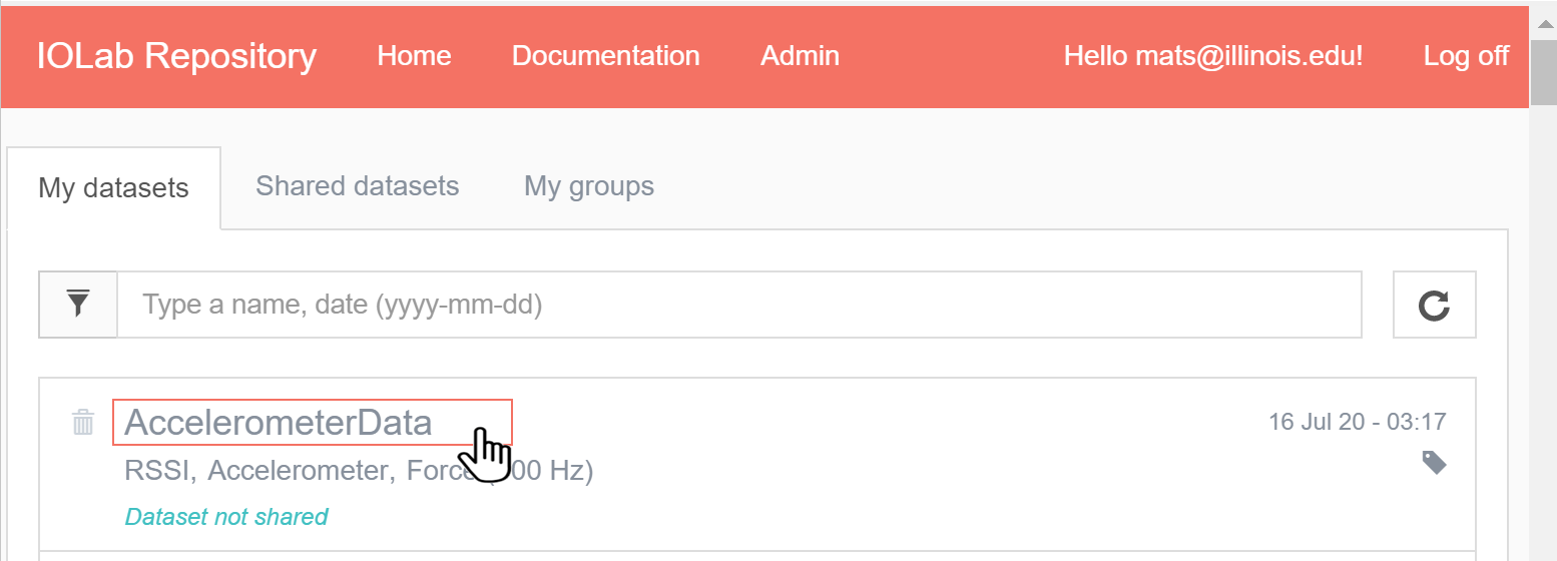
Task: Log off from the repository
Action: coord(1466,56)
